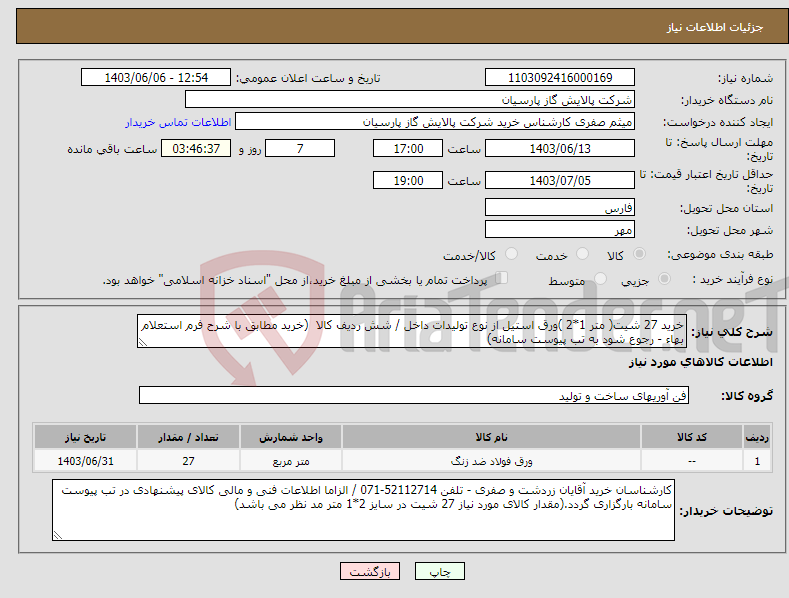
Task: Click general need description text area
Action: (412, 331)
